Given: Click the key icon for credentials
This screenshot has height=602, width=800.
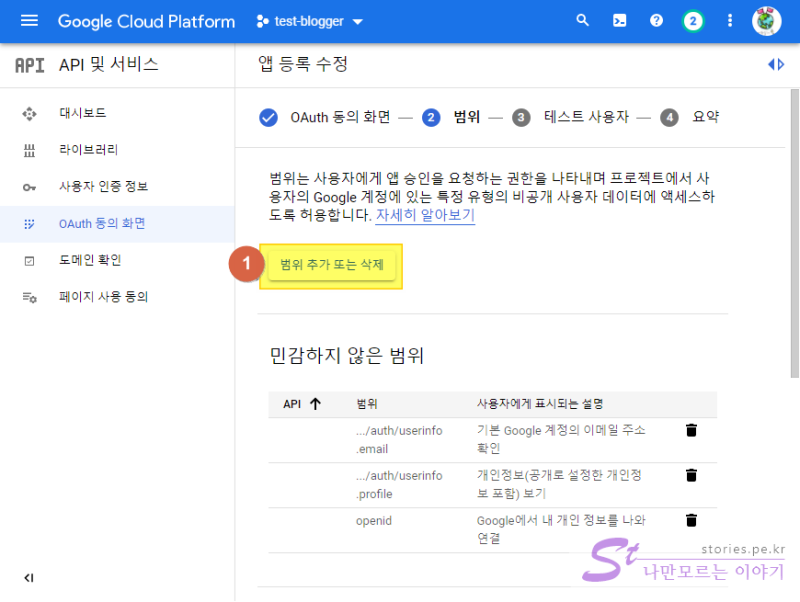Looking at the screenshot, I should click(x=29, y=187).
